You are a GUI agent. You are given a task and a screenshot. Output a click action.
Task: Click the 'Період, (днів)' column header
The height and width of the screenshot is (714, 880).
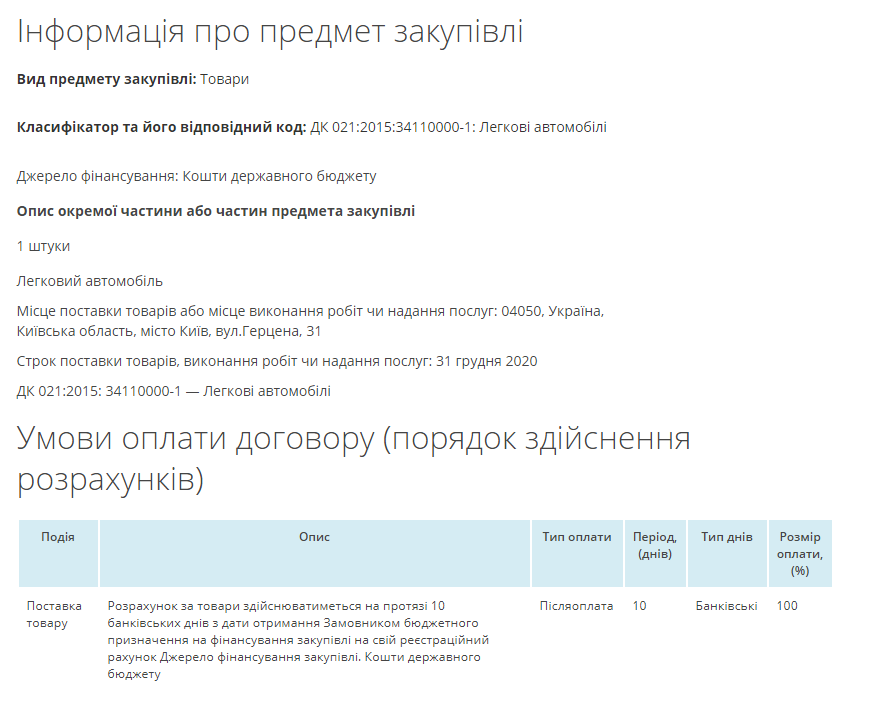pos(654,545)
